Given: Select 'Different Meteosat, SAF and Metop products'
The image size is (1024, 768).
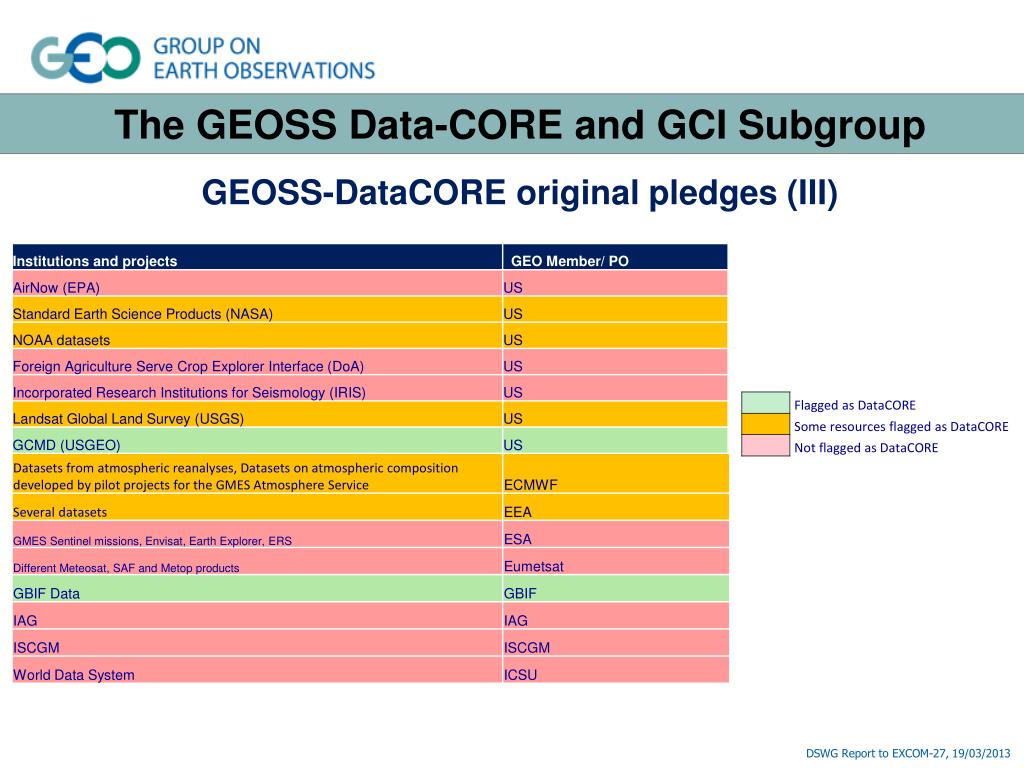Looking at the screenshot, I should pyautogui.click(x=257, y=562).
